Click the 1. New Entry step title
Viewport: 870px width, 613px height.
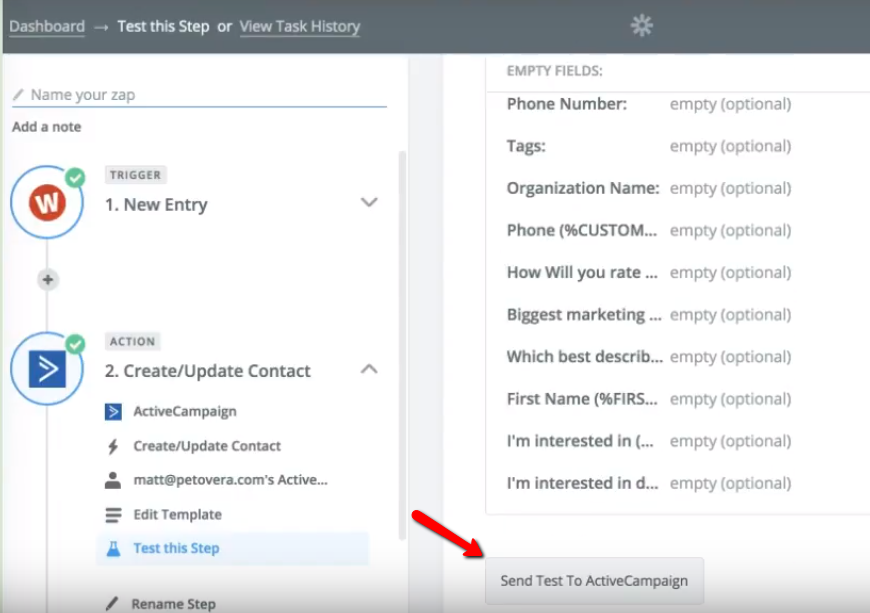(x=156, y=205)
